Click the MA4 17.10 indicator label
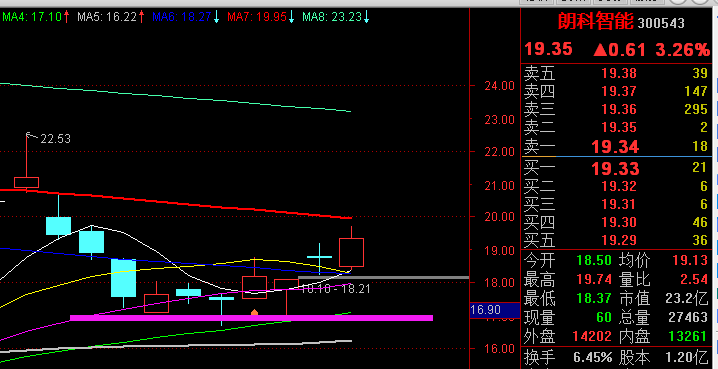 click(36, 17)
